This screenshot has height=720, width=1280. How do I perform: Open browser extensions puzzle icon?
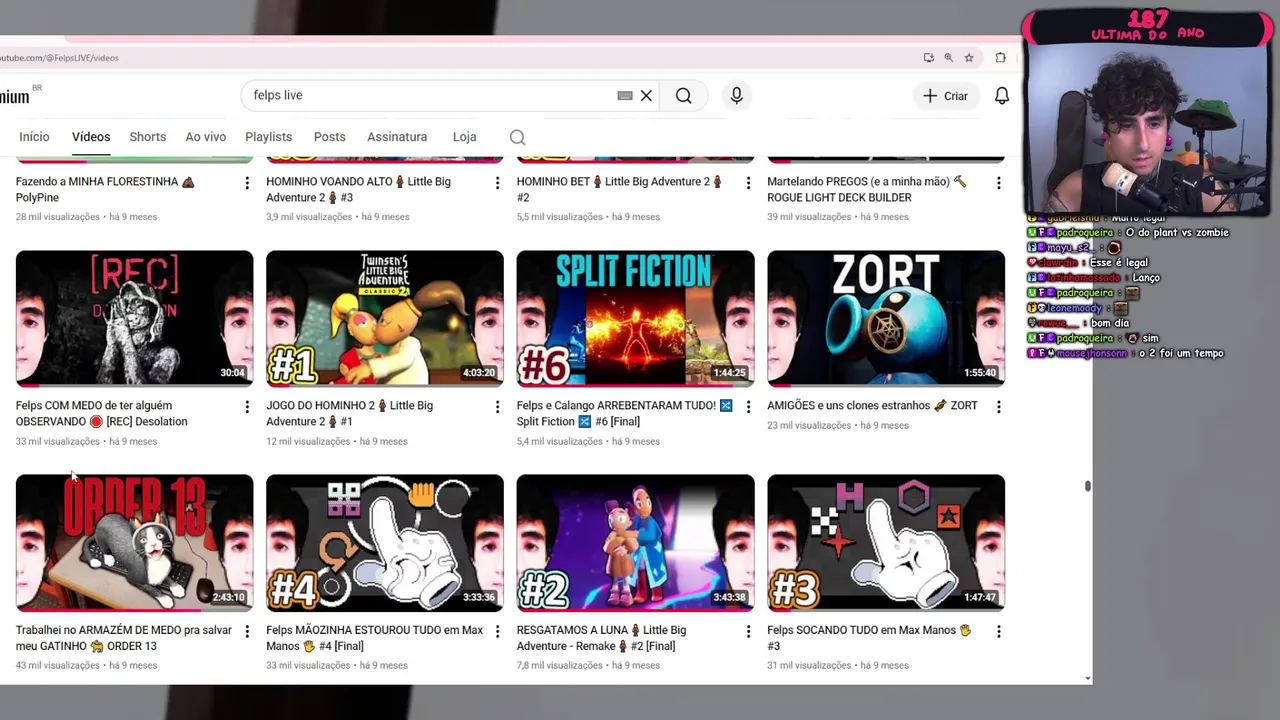(x=1000, y=58)
